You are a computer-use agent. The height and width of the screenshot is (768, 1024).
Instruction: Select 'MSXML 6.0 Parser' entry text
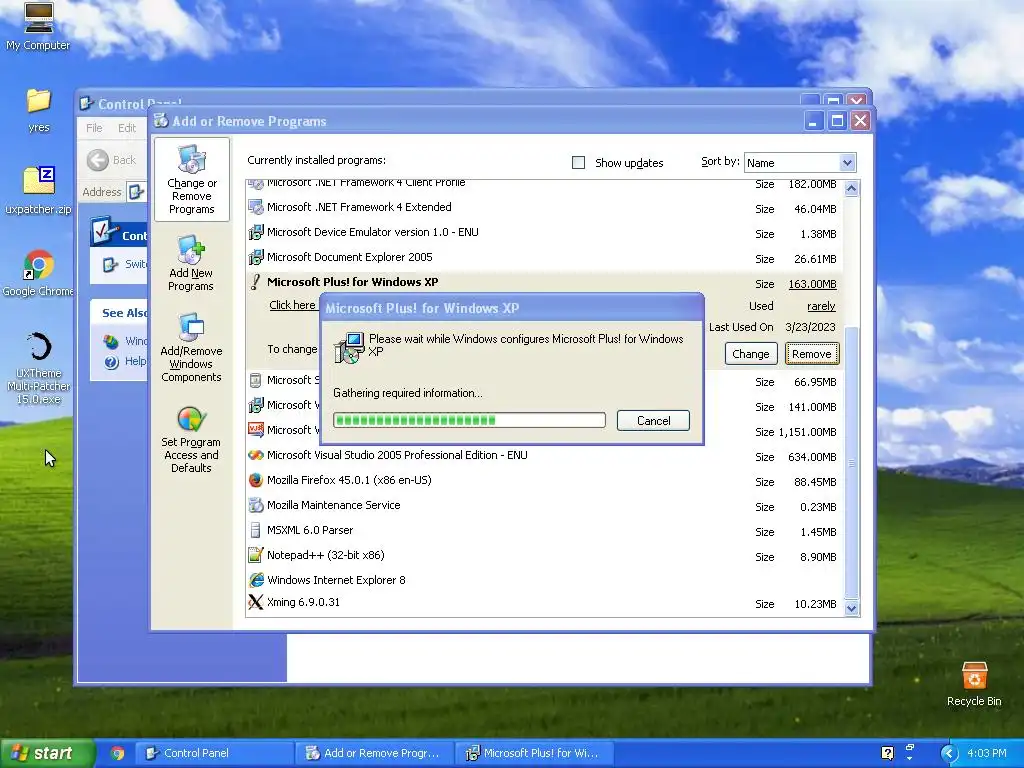[310, 530]
